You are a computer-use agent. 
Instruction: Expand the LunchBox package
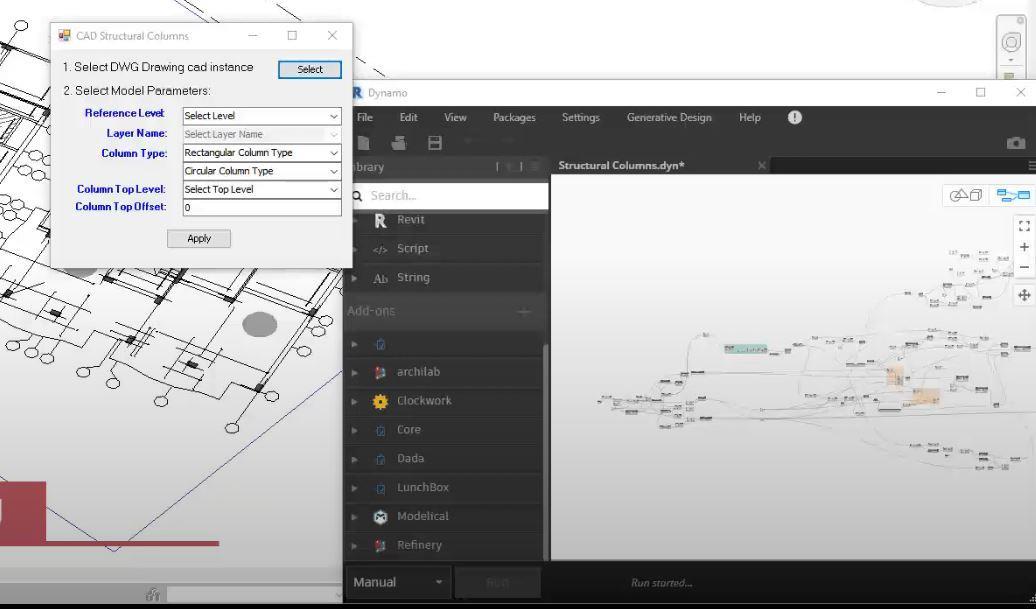click(355, 489)
